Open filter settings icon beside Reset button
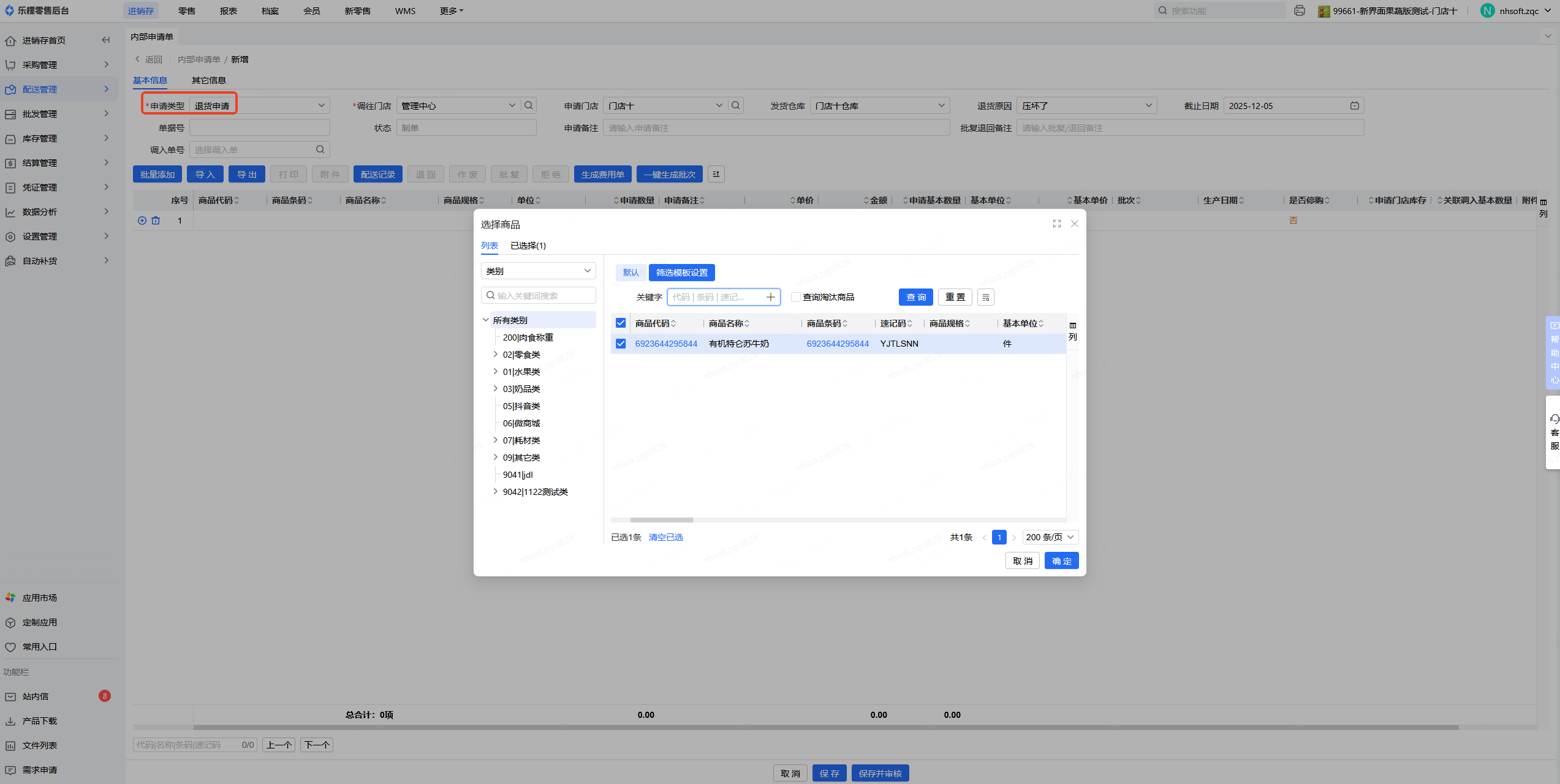The height and width of the screenshot is (784, 1560). pyautogui.click(x=985, y=297)
